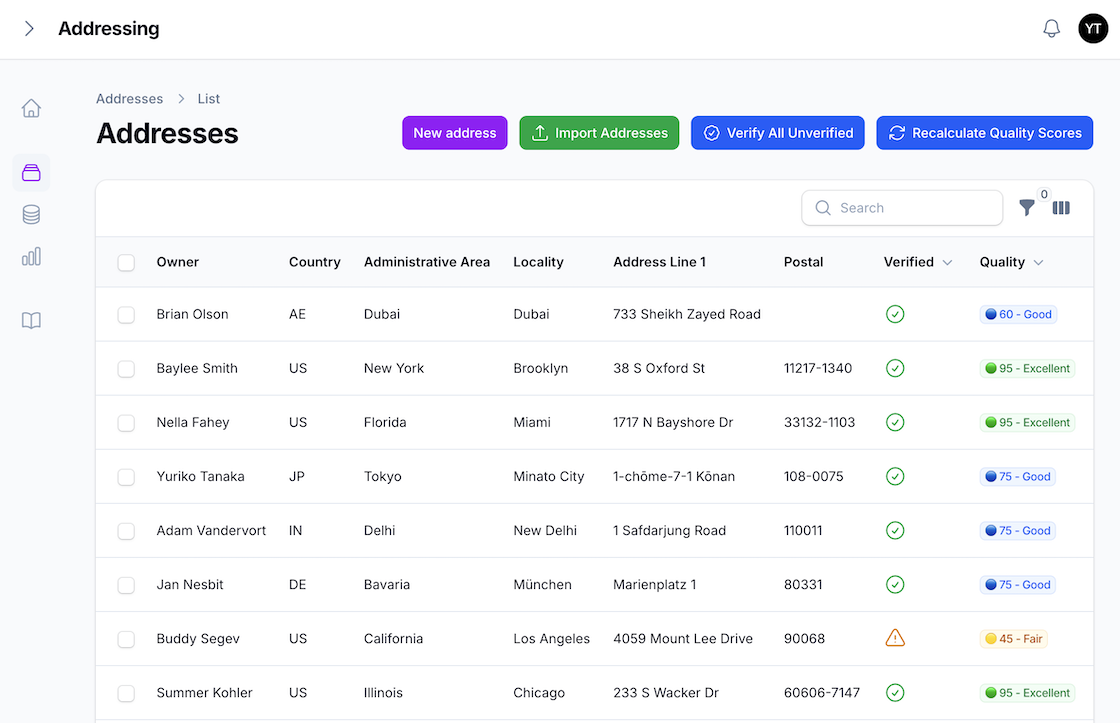Click the filter count badge showing 0
Screen dimensions: 1120x723
(x=1044, y=194)
